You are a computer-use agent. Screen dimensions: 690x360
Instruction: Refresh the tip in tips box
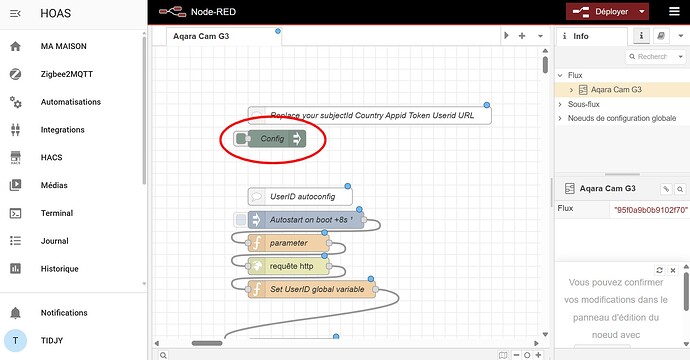[659, 270]
